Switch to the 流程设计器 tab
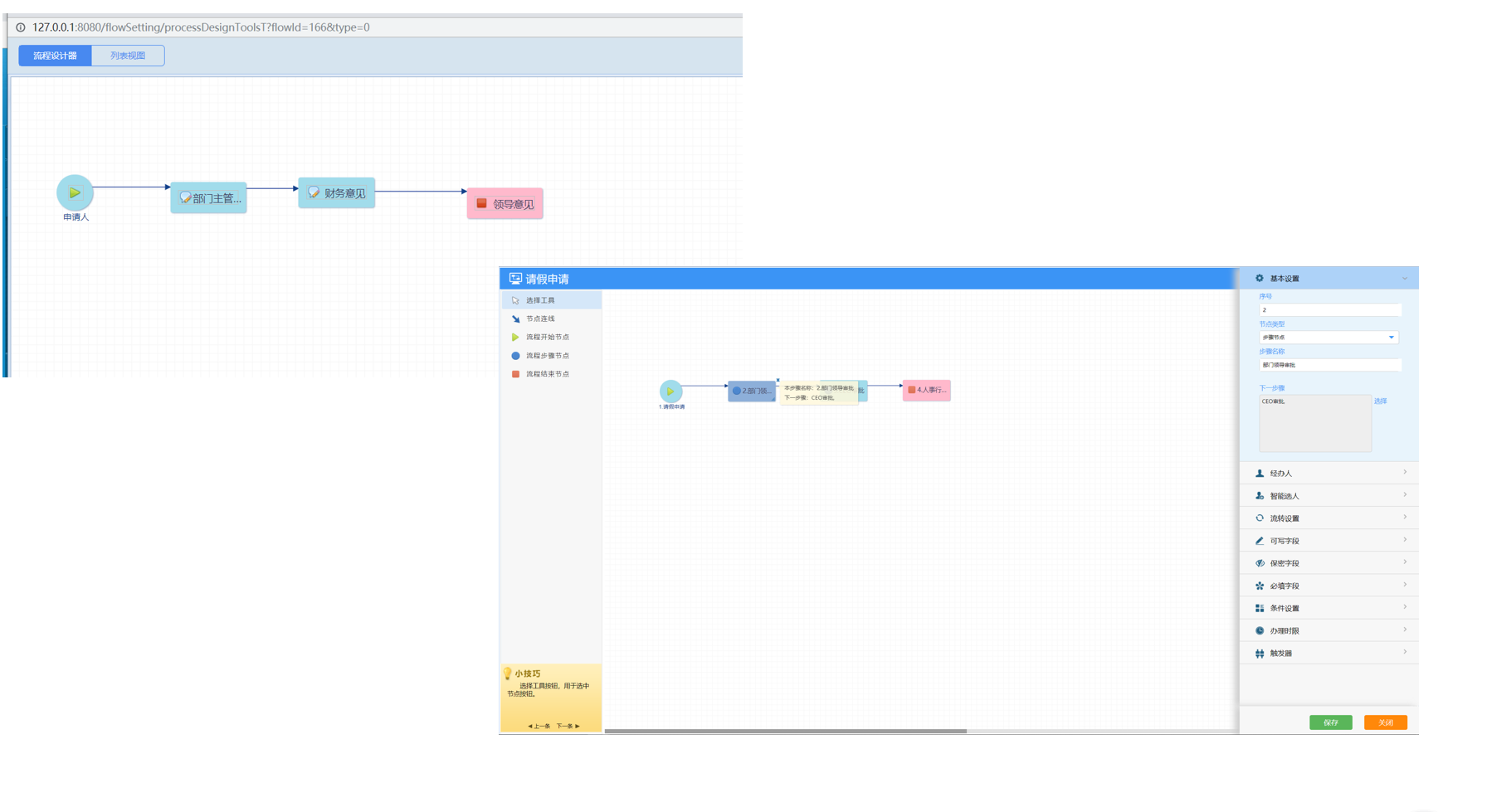This screenshot has width=1487, height=812. pos(55,56)
